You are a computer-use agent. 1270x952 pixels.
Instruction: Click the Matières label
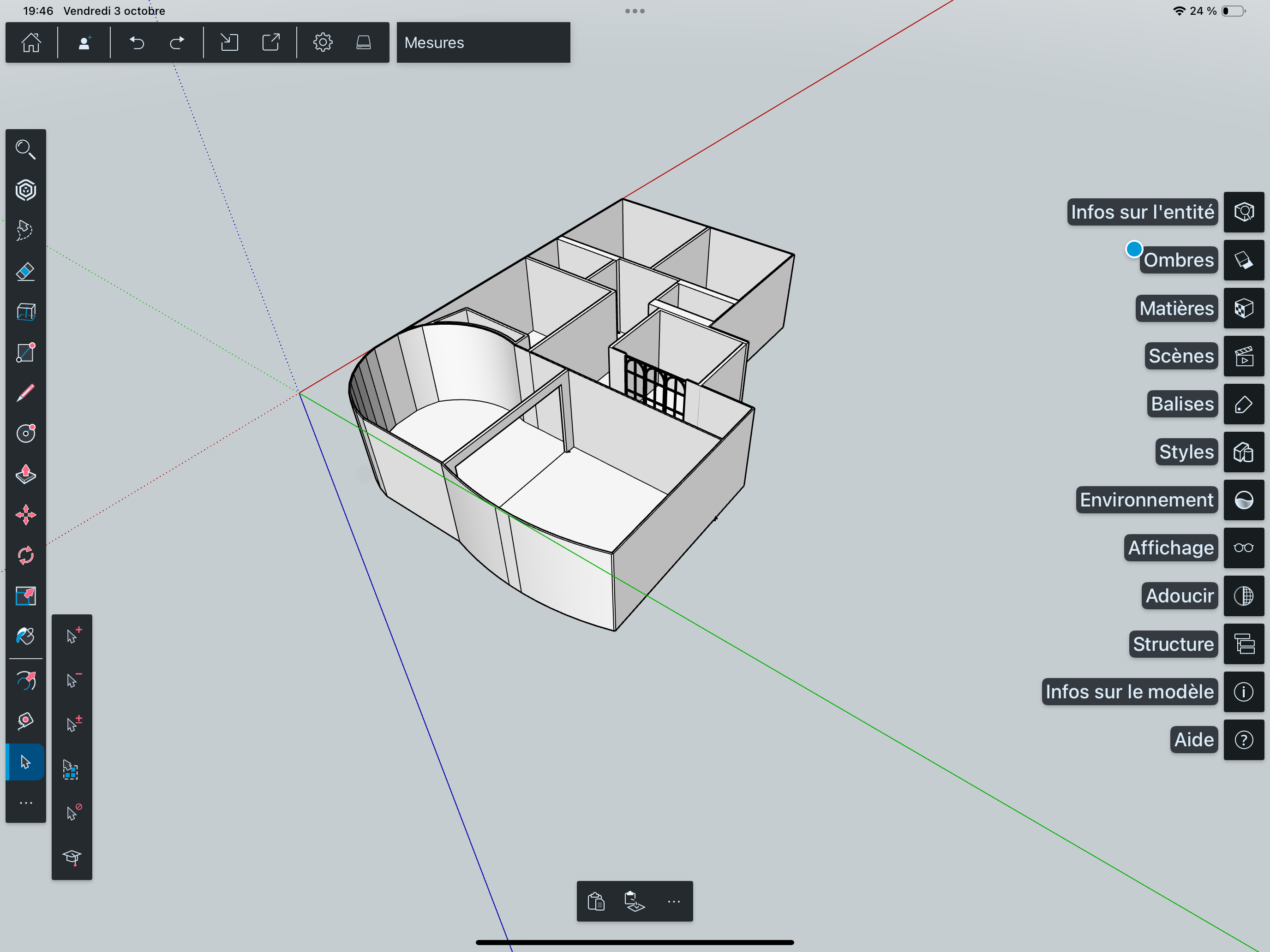point(1176,308)
